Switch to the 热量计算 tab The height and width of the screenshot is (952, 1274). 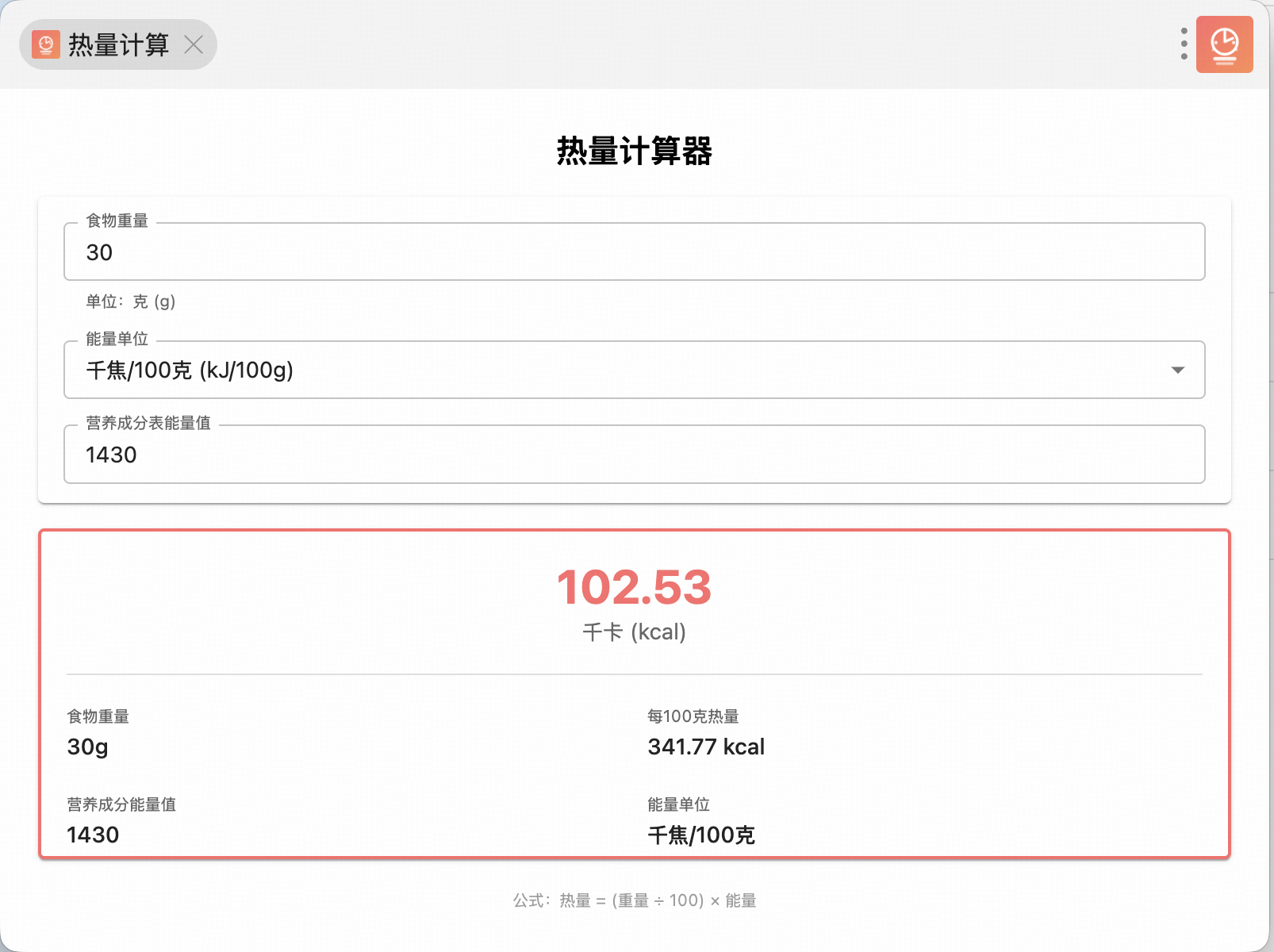coord(119,44)
